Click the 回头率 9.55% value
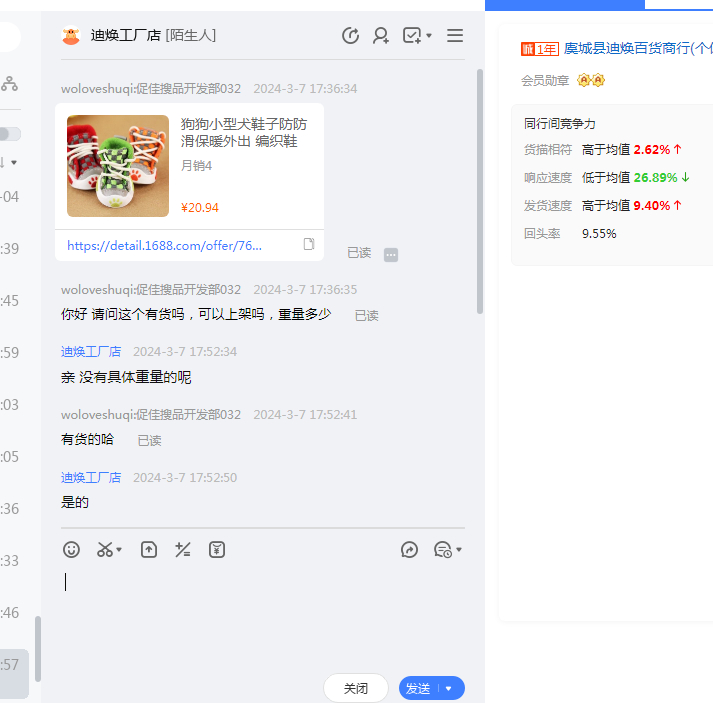This screenshot has width=713, height=703. 599,234
